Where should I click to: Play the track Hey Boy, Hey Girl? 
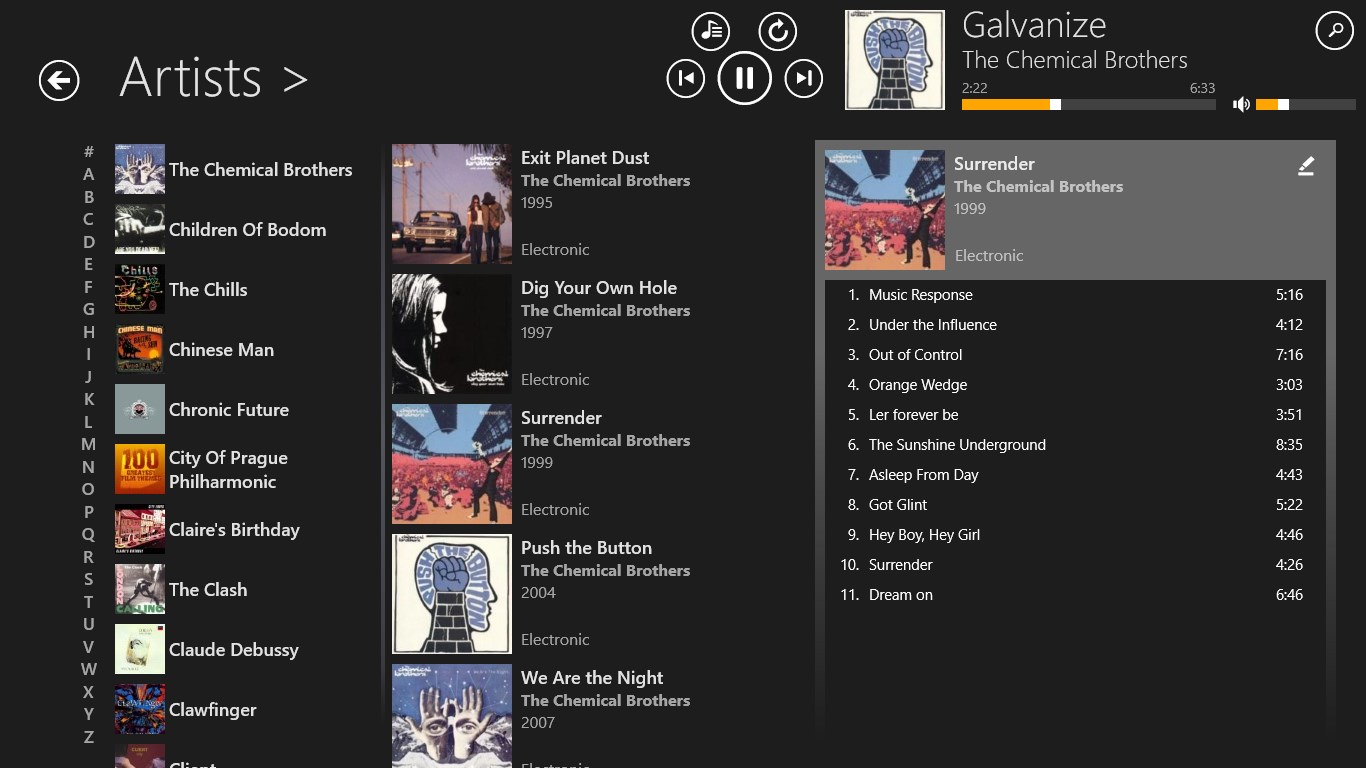point(924,535)
